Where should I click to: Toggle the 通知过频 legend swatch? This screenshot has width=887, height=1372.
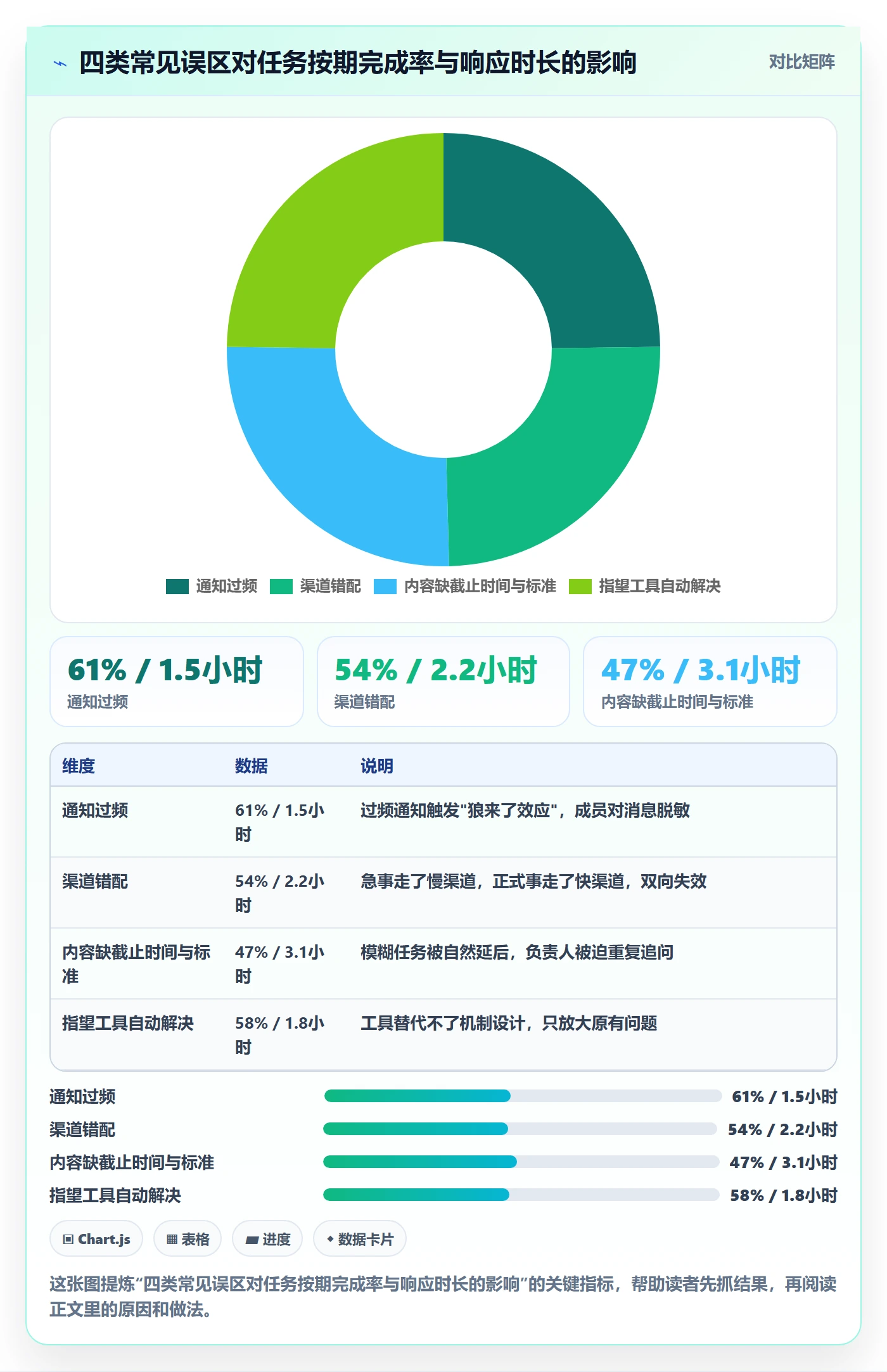point(177,587)
